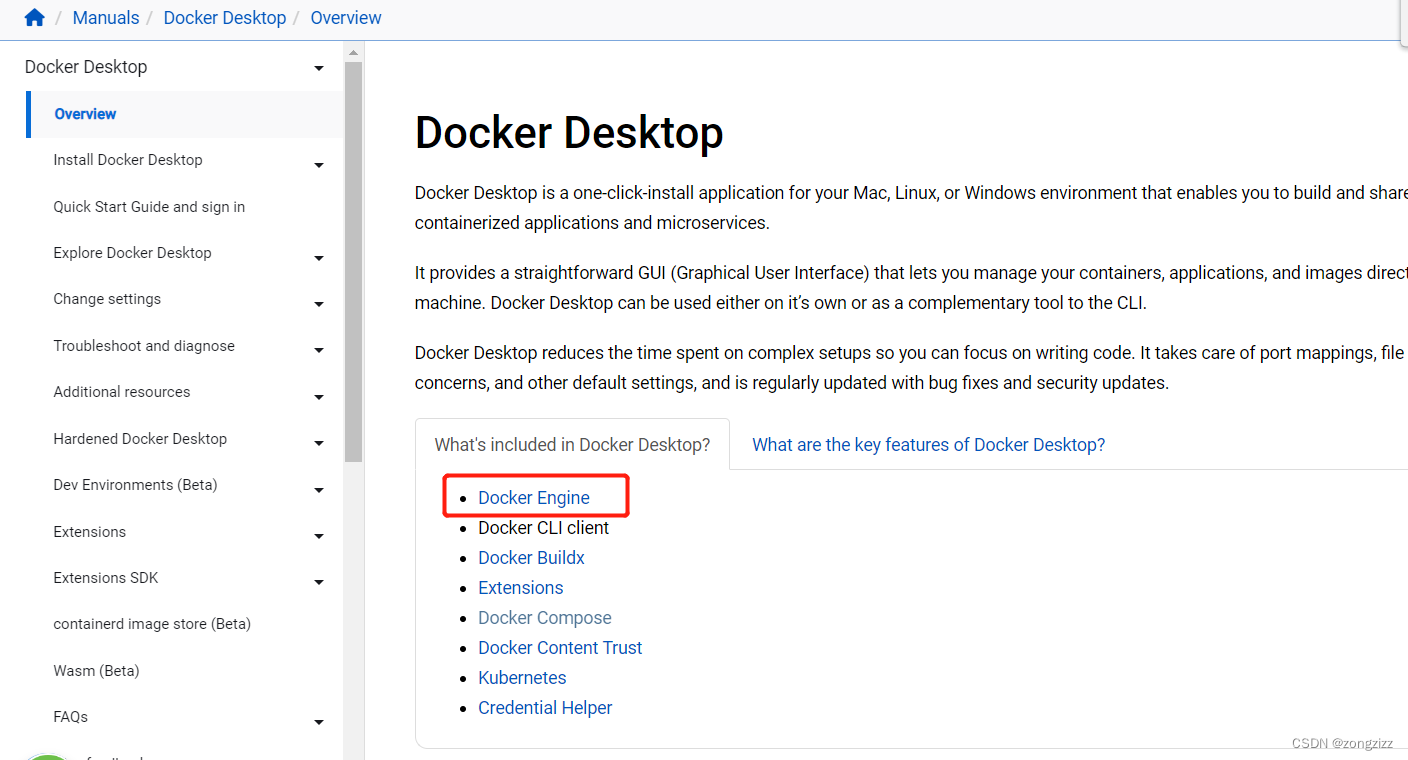Open the Credential Helper page
This screenshot has width=1408, height=760.
click(x=545, y=707)
